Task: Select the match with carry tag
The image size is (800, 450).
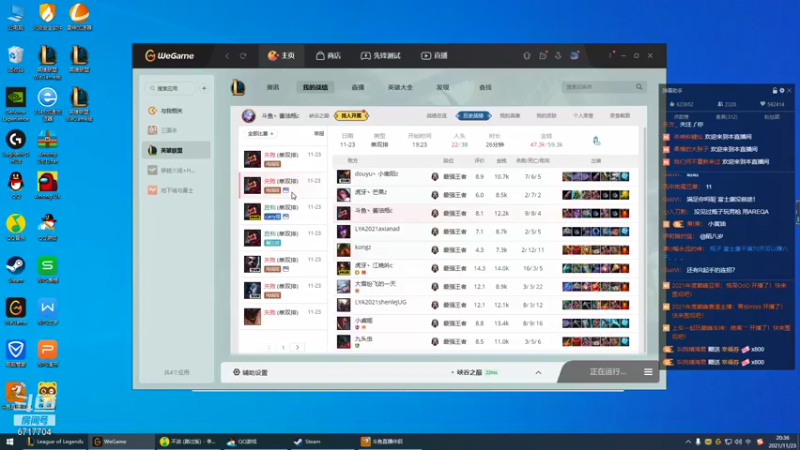Action: 283,211
